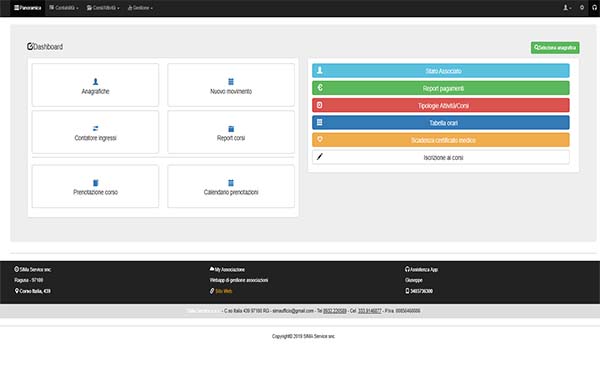Open the Report corsi card

click(231, 132)
